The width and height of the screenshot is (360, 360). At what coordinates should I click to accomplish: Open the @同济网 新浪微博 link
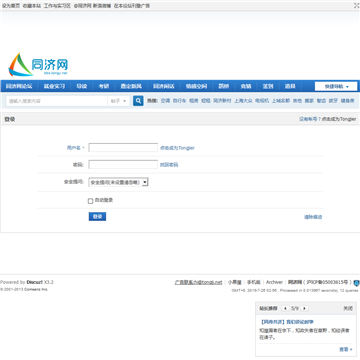pos(92,6)
